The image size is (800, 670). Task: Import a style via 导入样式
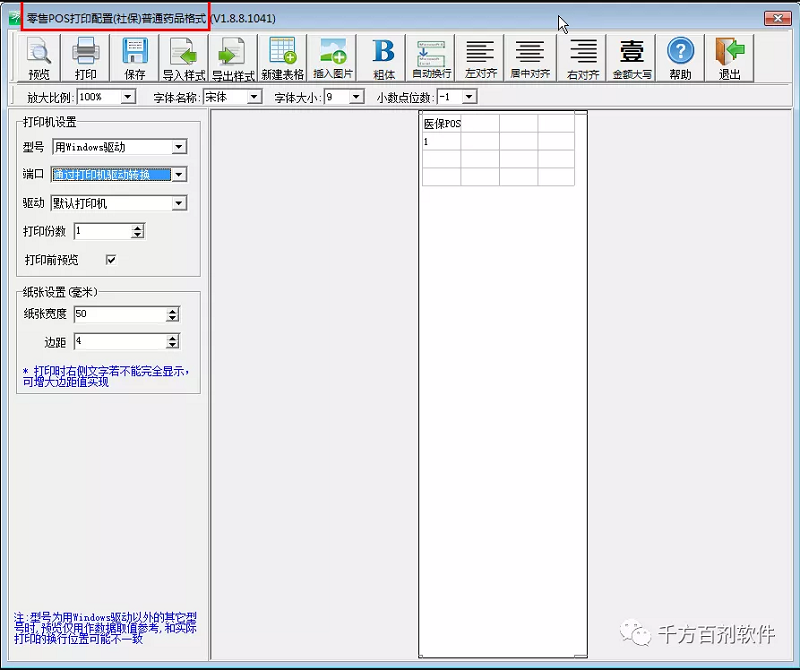point(184,58)
